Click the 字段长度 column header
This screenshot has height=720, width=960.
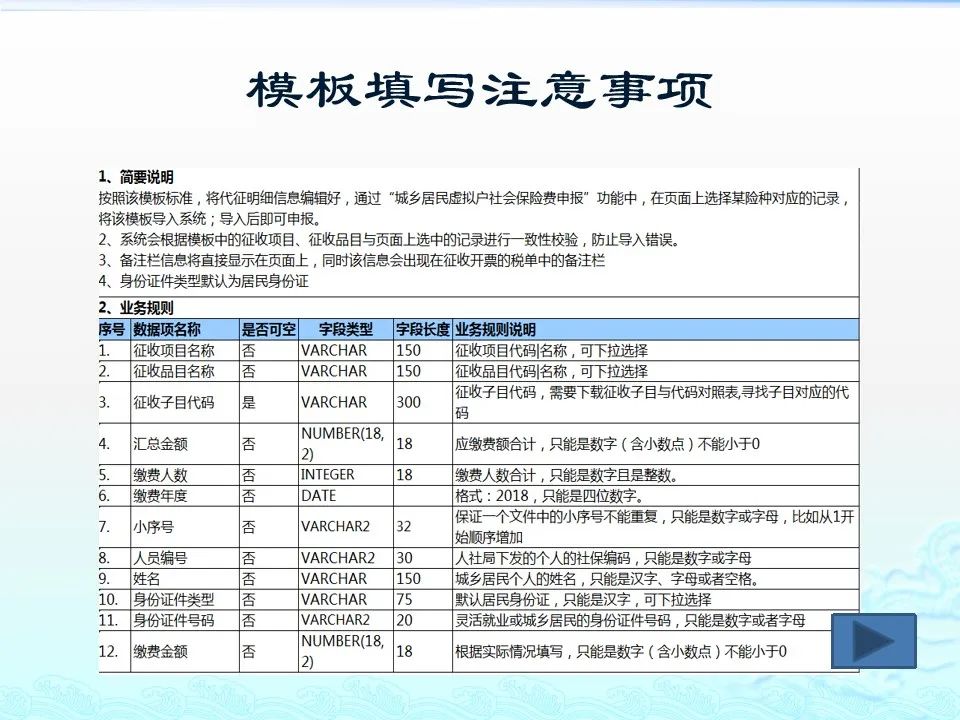[422, 329]
